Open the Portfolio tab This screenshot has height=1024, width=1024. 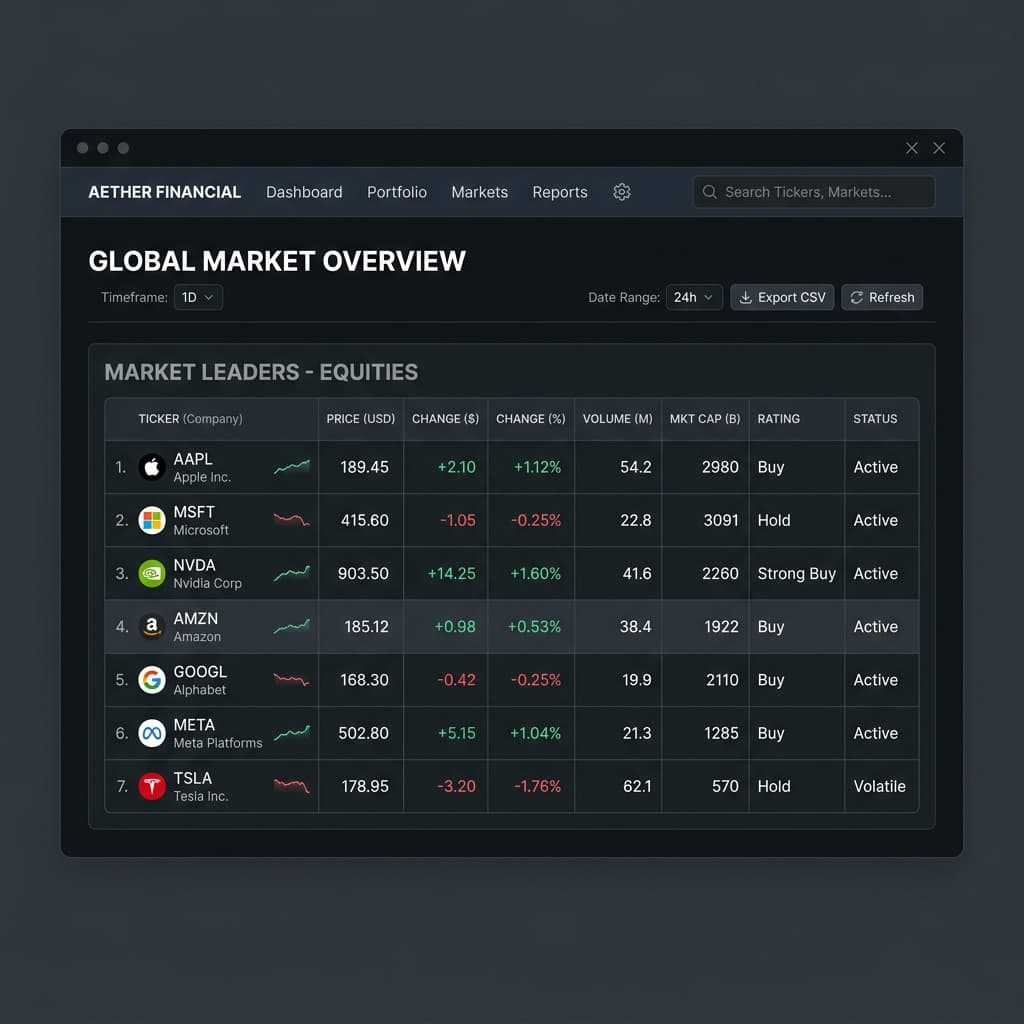397,192
